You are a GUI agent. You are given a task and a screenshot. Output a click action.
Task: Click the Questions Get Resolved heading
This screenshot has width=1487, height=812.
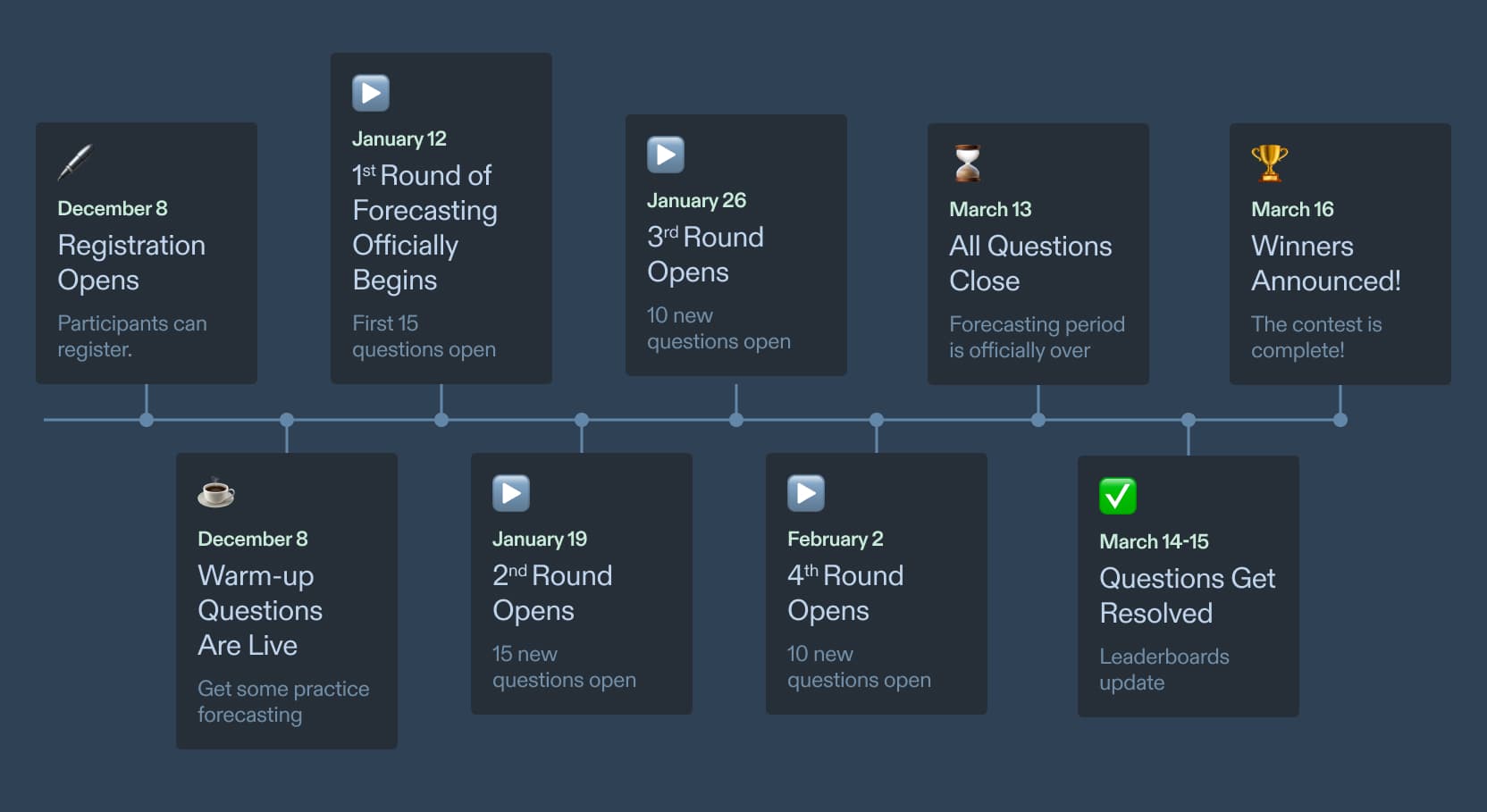click(1187, 596)
